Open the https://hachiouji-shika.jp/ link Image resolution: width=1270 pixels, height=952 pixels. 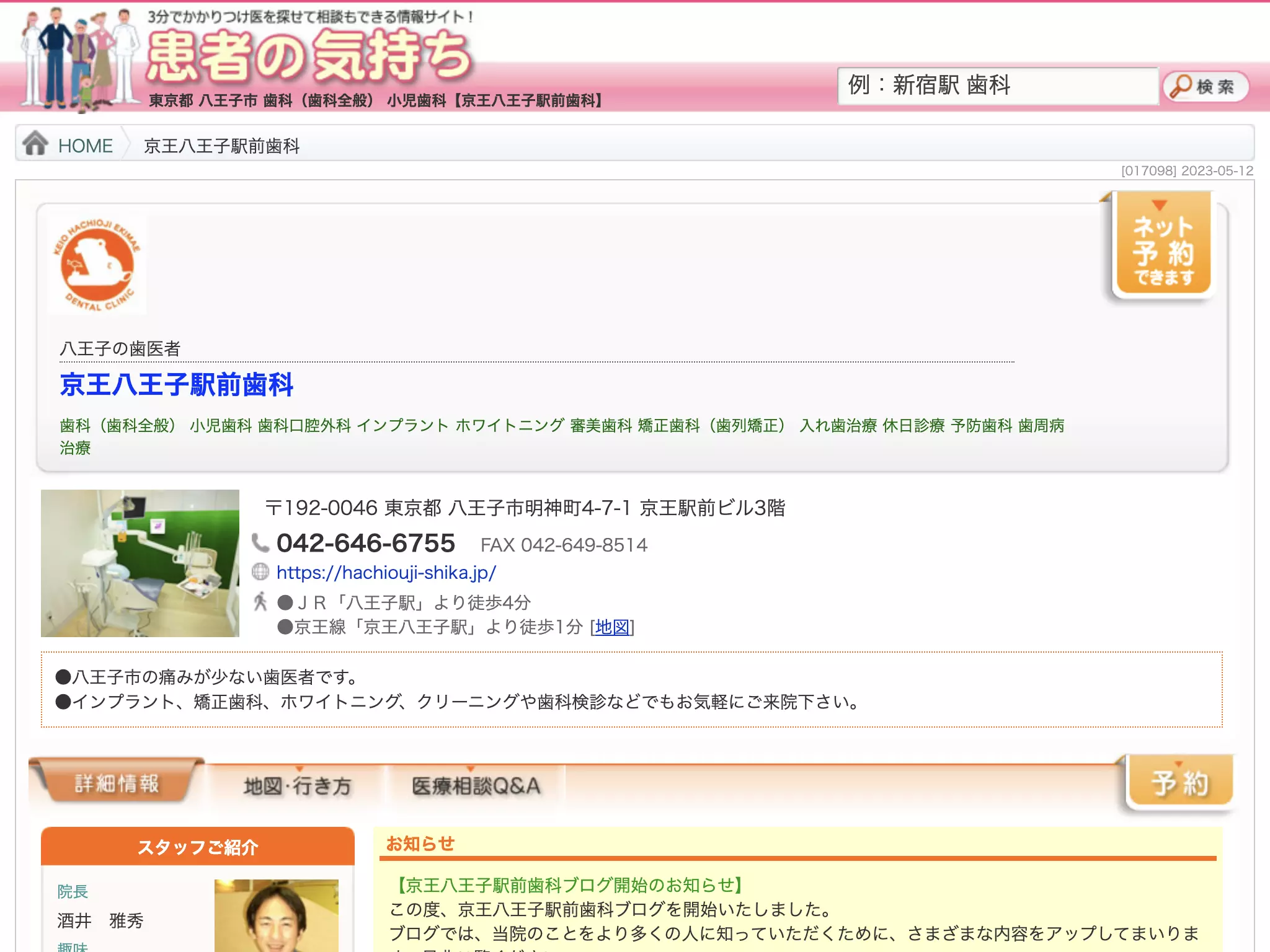click(386, 572)
